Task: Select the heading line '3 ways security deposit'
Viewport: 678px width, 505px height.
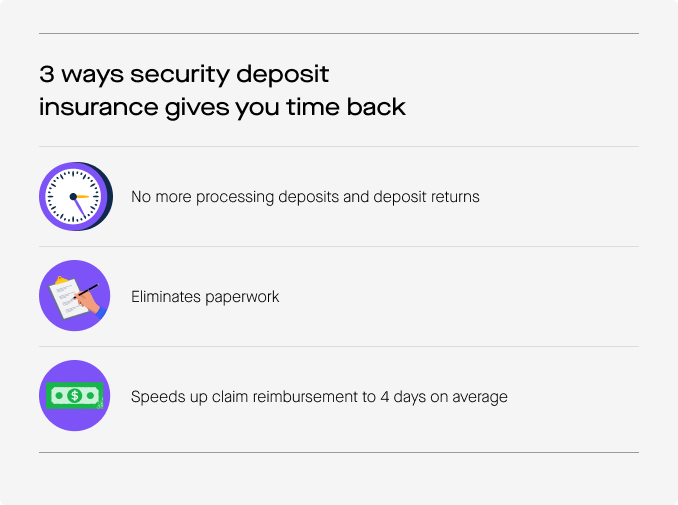Action: click(184, 75)
